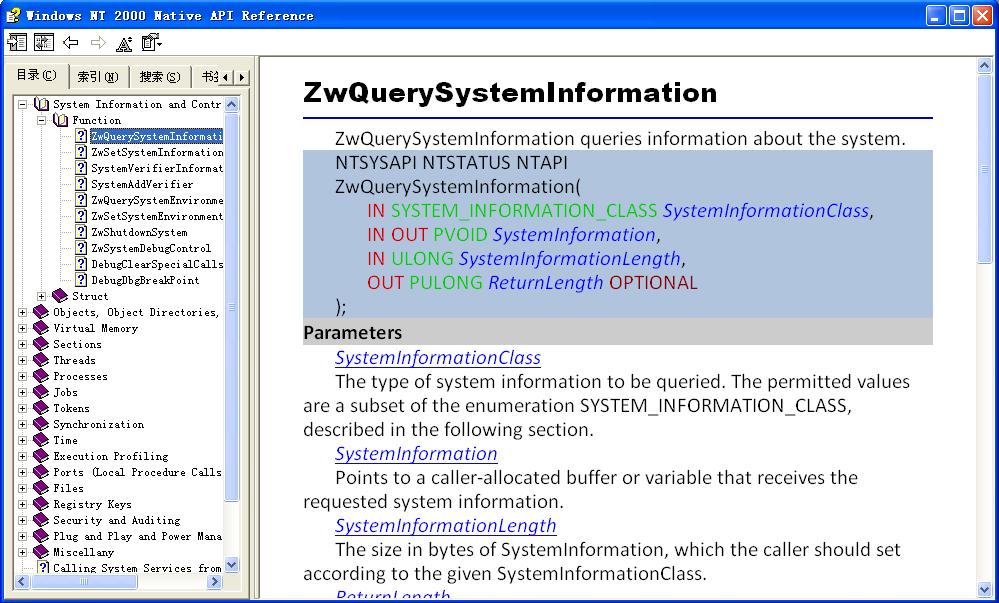Show more tabs with the right tab arrow
This screenshot has width=999, height=603.
[241, 77]
